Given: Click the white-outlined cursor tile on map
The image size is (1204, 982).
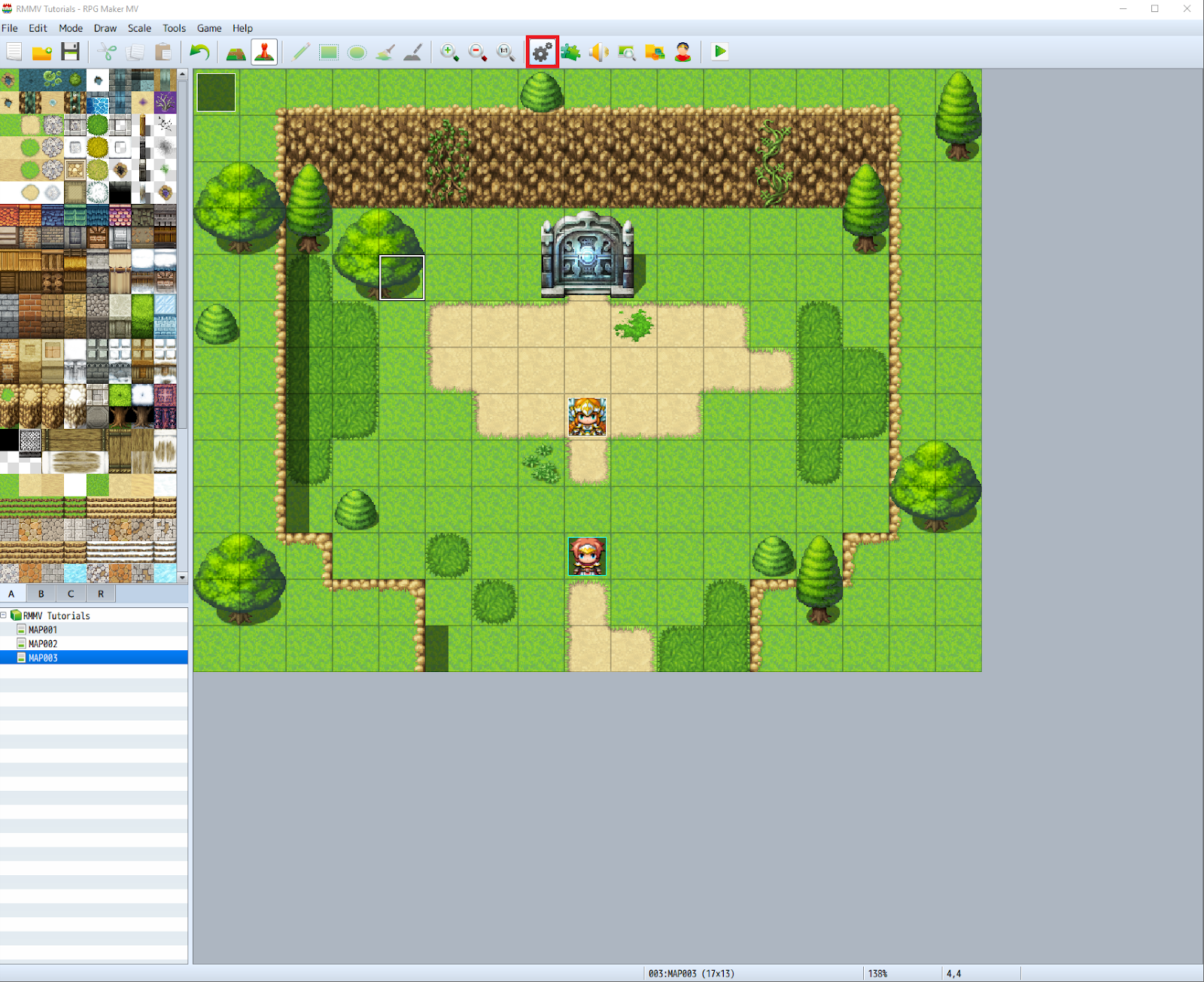Looking at the screenshot, I should (402, 278).
